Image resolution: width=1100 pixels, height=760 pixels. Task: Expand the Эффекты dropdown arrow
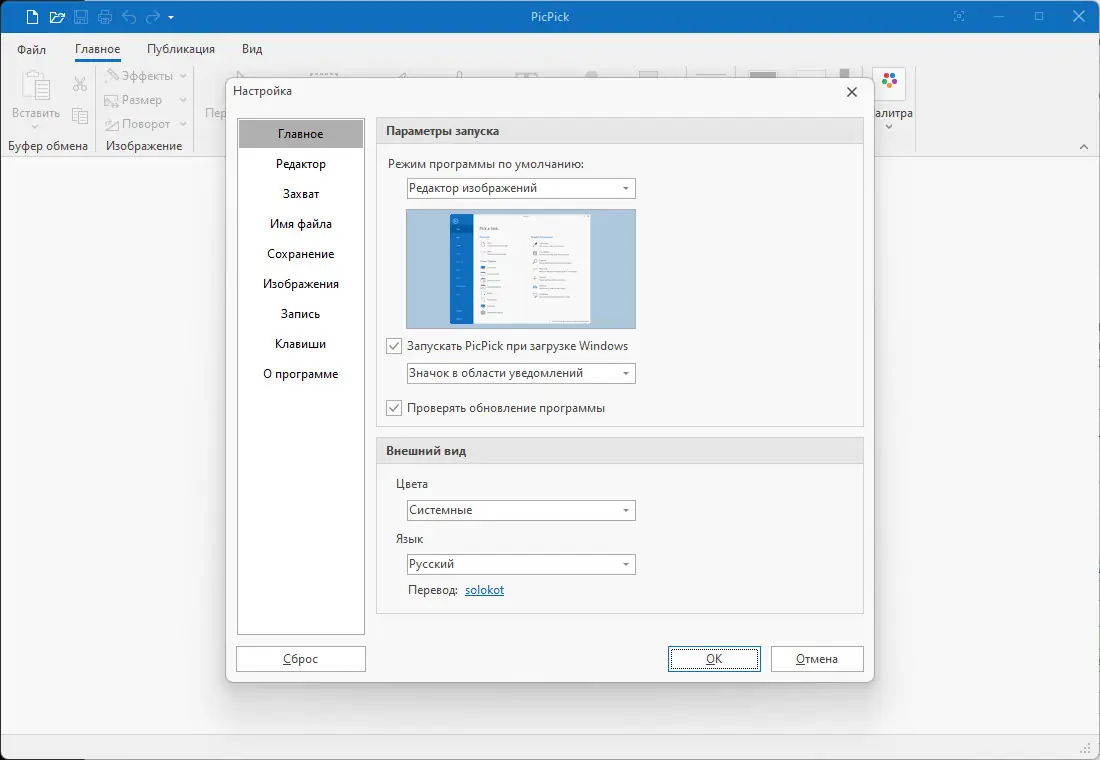coord(183,76)
